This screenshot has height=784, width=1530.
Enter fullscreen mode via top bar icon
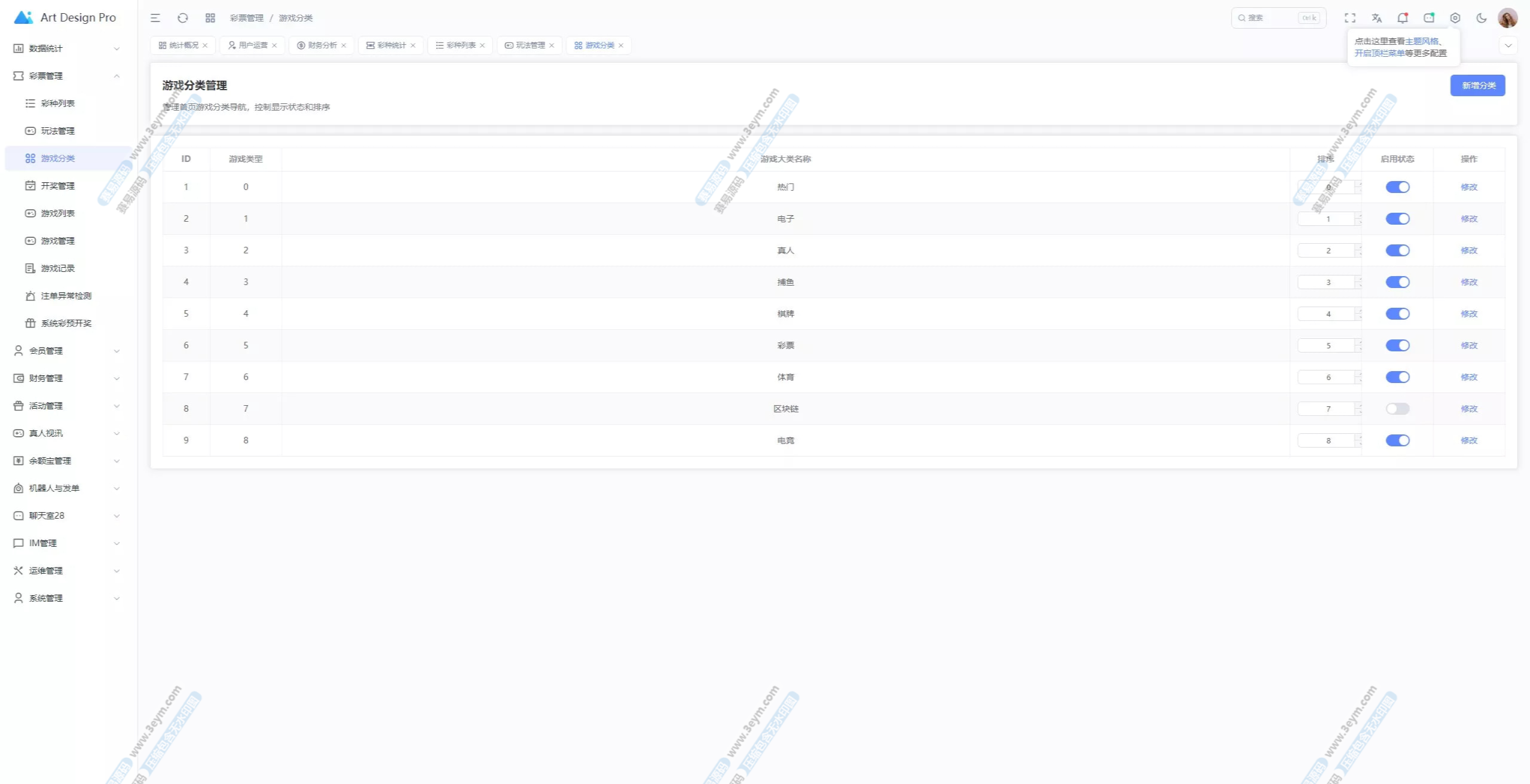(x=1350, y=18)
